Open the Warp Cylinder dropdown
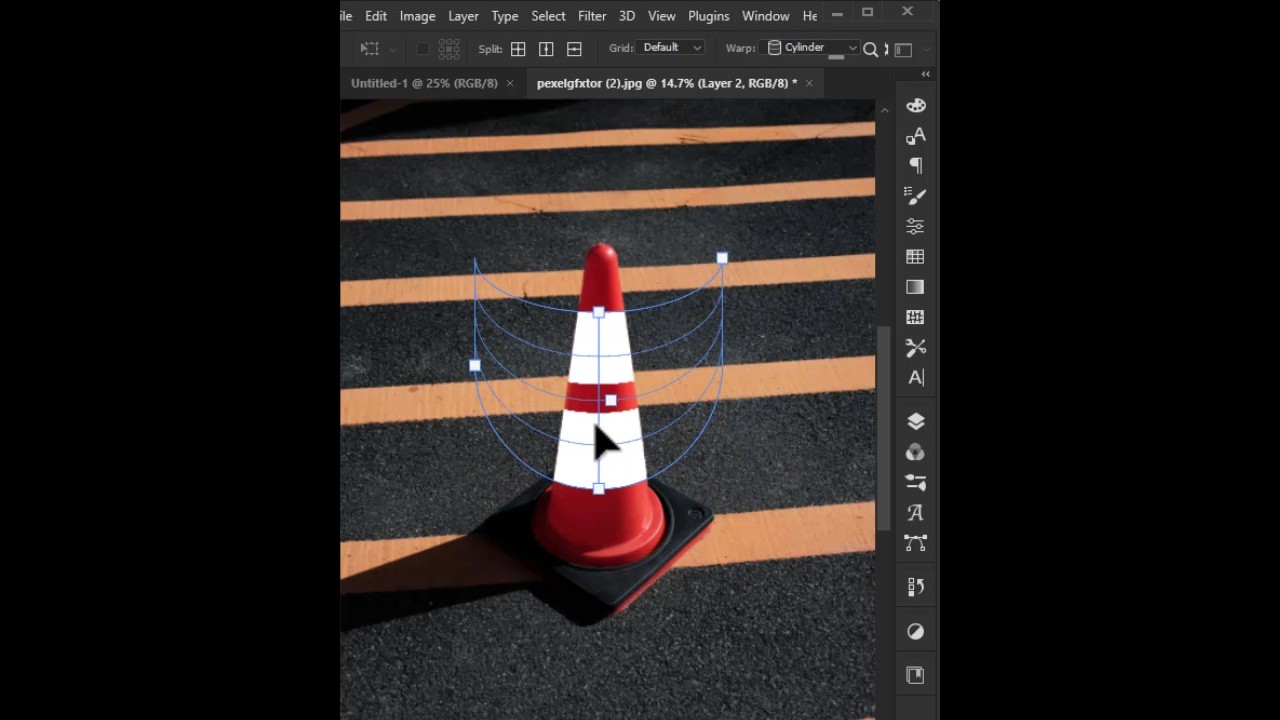This screenshot has width=1280, height=720. coord(811,48)
